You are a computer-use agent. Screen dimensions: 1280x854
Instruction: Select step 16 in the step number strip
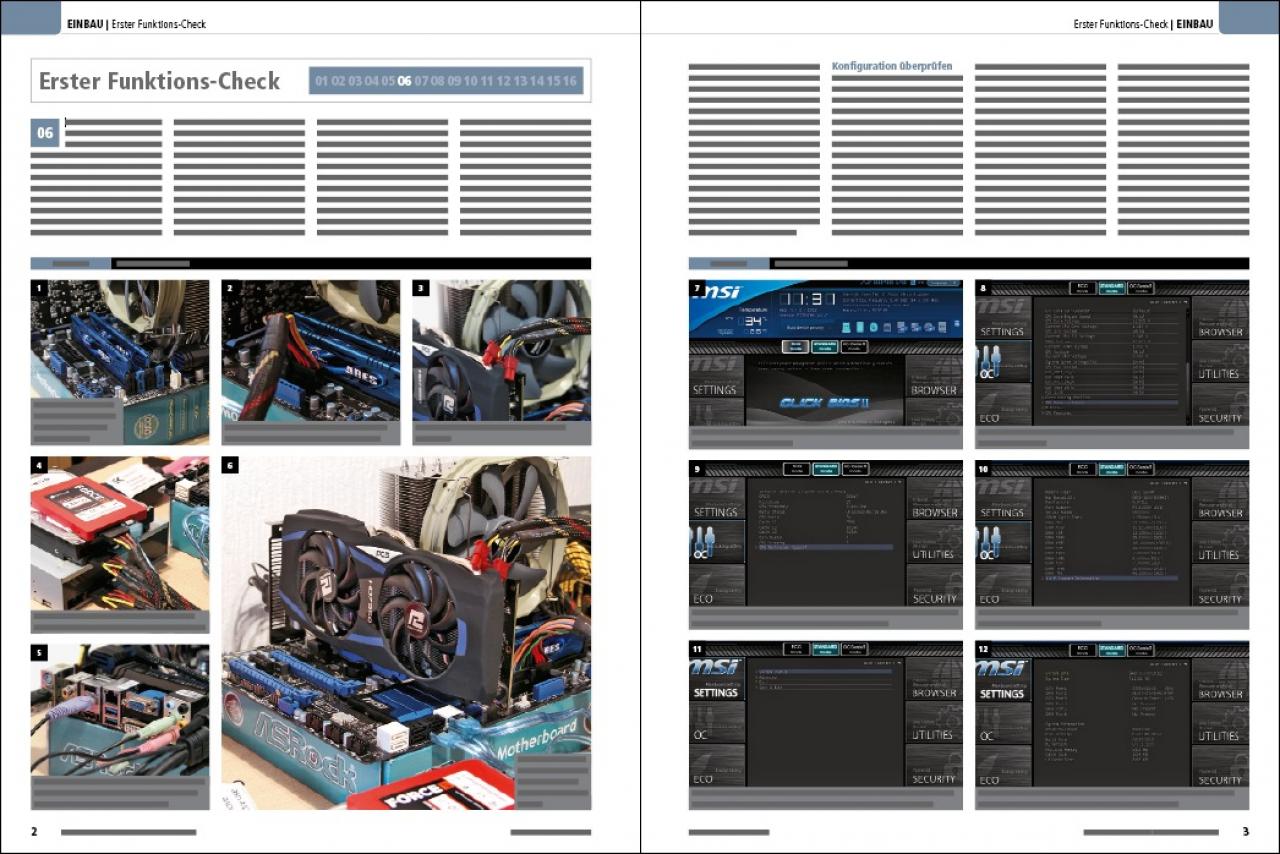tap(570, 81)
